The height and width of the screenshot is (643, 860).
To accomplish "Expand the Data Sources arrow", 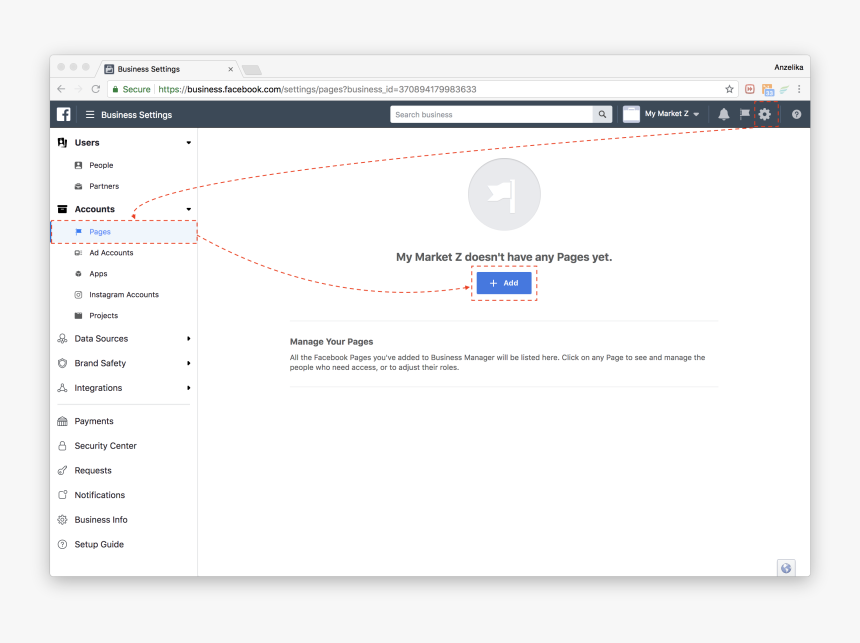I will (x=189, y=339).
